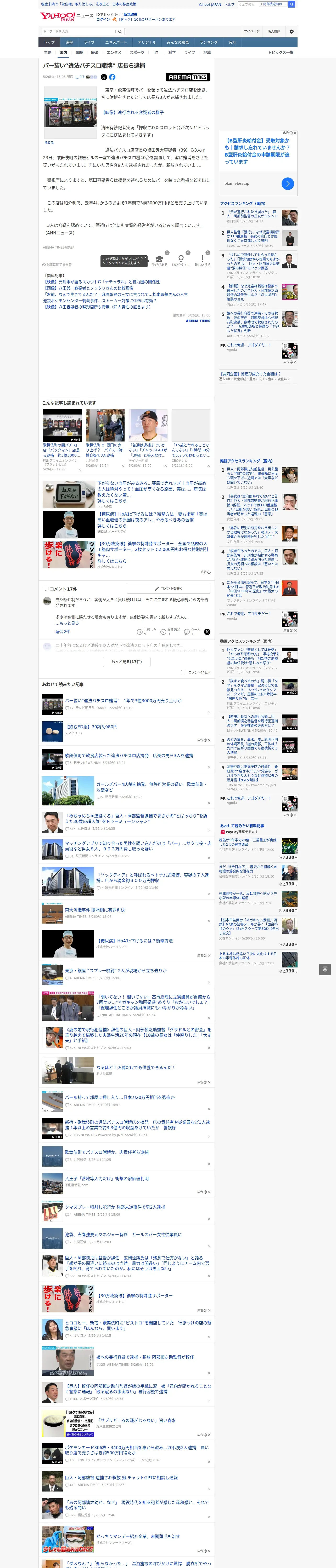Click the 記事に関する報告 report link
Image resolution: width=336 pixels, height=1568 pixels.
pos(57,265)
